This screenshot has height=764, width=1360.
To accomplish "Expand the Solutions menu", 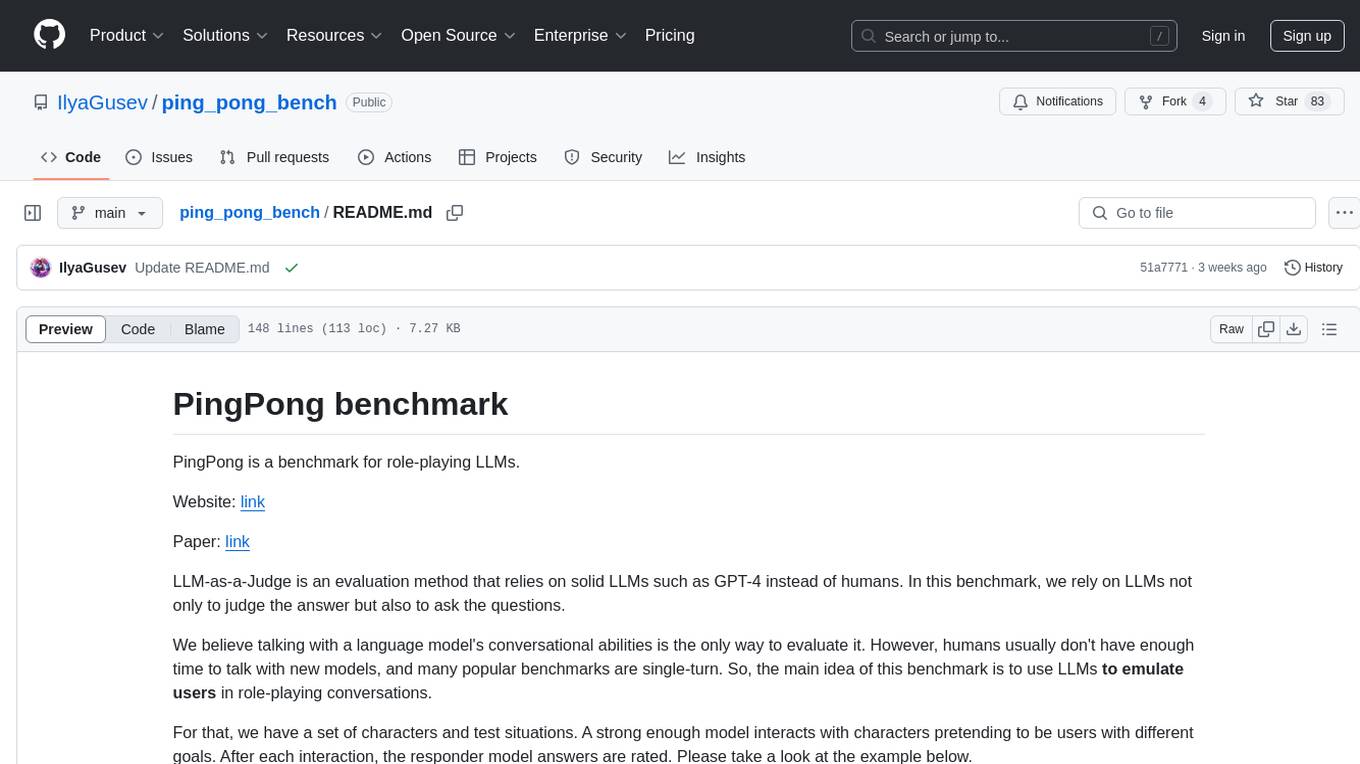I will click(225, 35).
